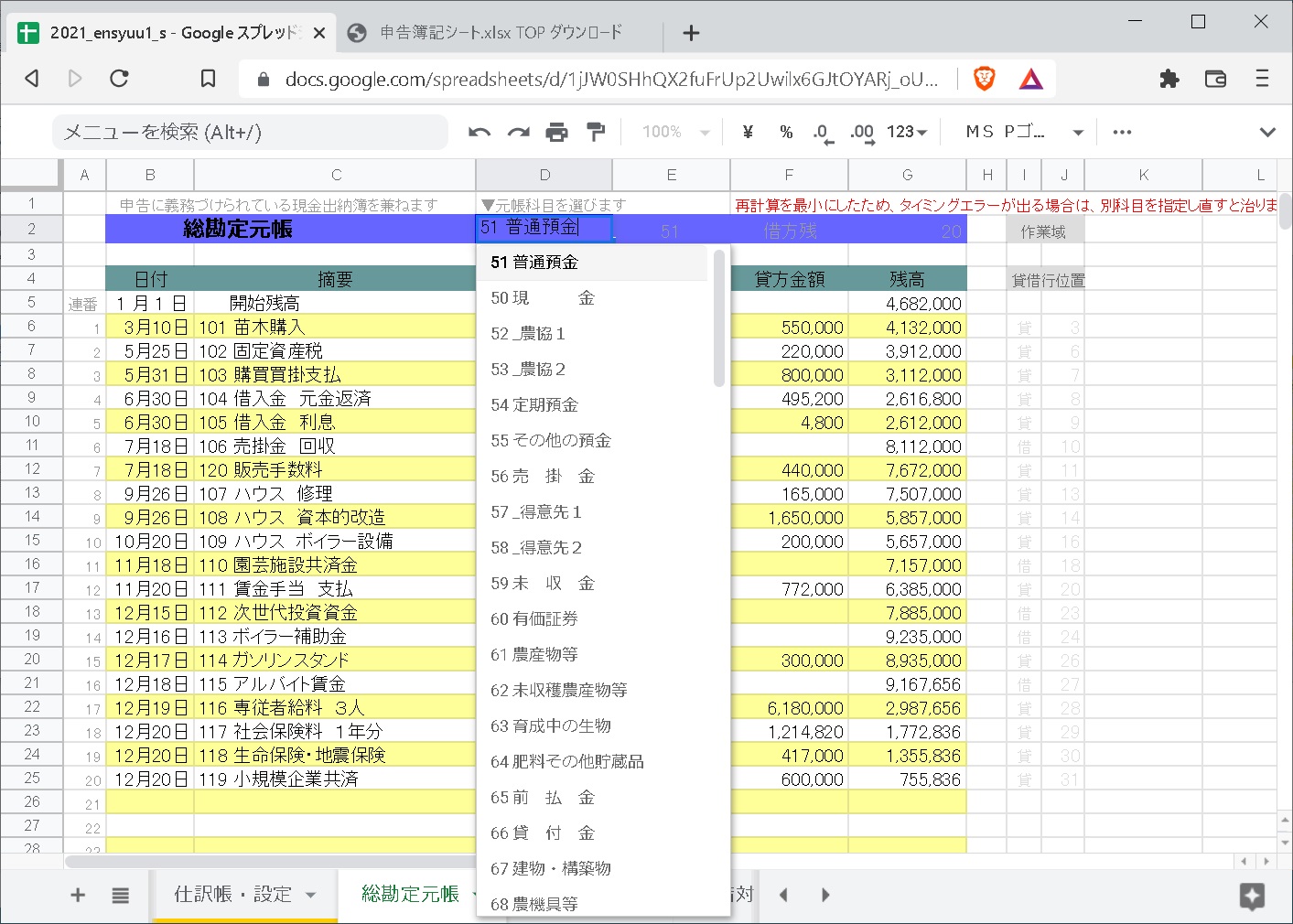Select 54 定期預金 from the list
This screenshot has width=1293, height=924.
coord(592,405)
